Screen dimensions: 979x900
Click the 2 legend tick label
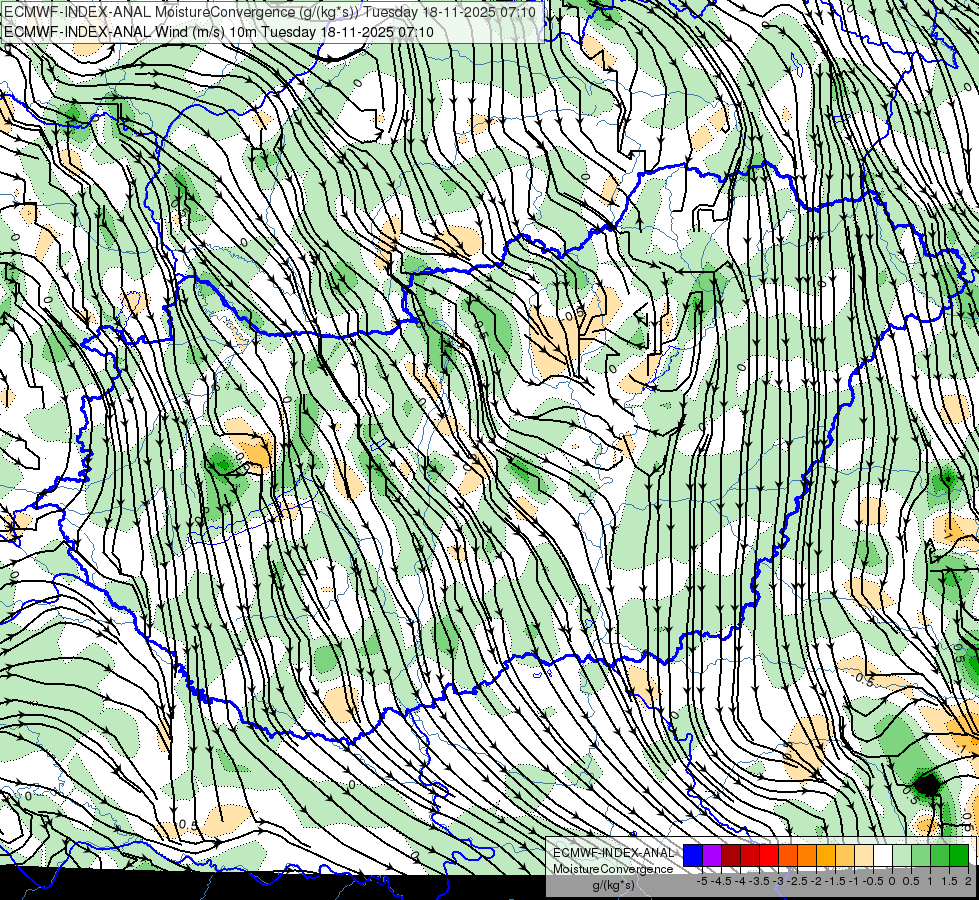click(968, 881)
